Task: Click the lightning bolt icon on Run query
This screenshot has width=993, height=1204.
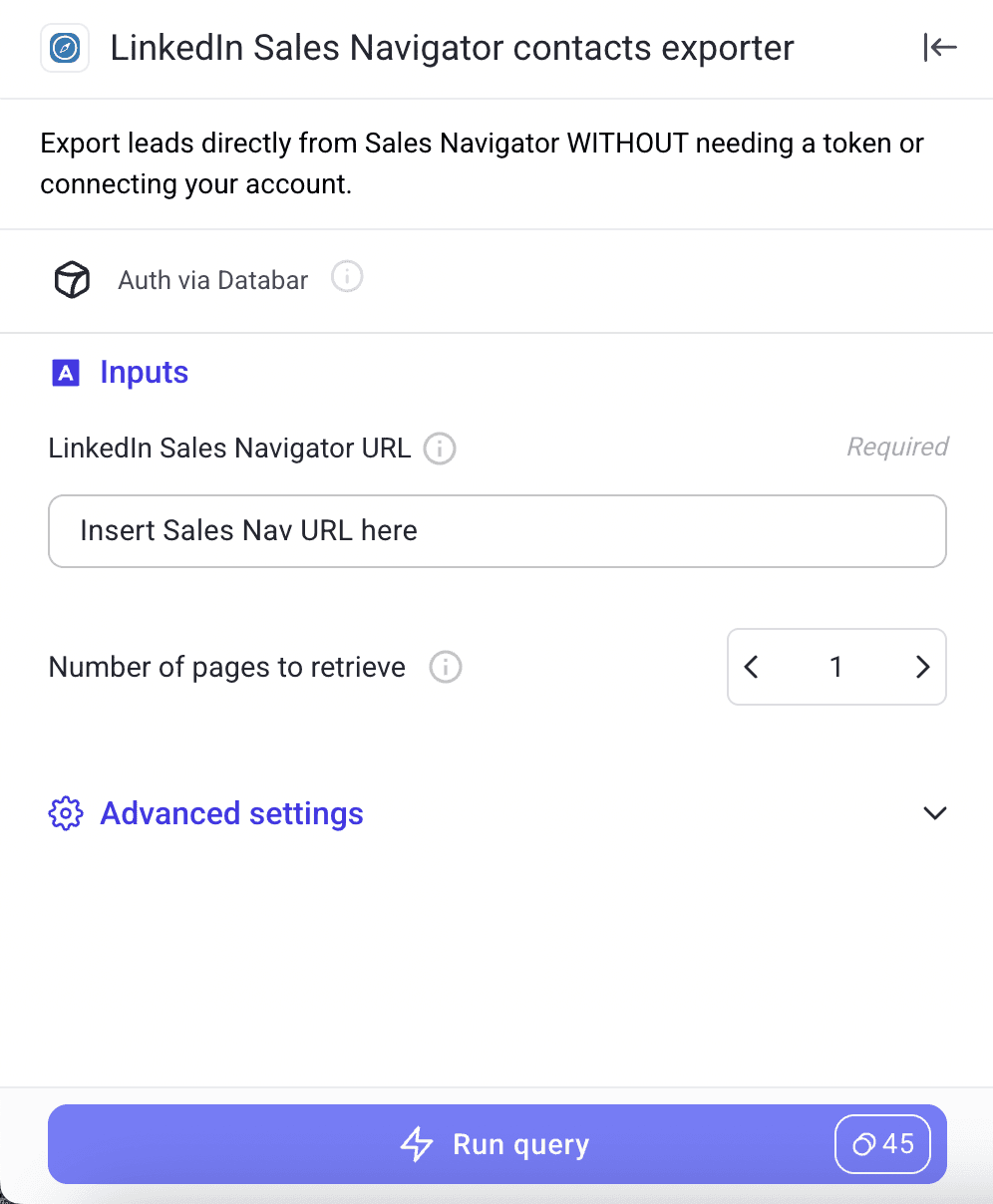Action: [x=417, y=1144]
